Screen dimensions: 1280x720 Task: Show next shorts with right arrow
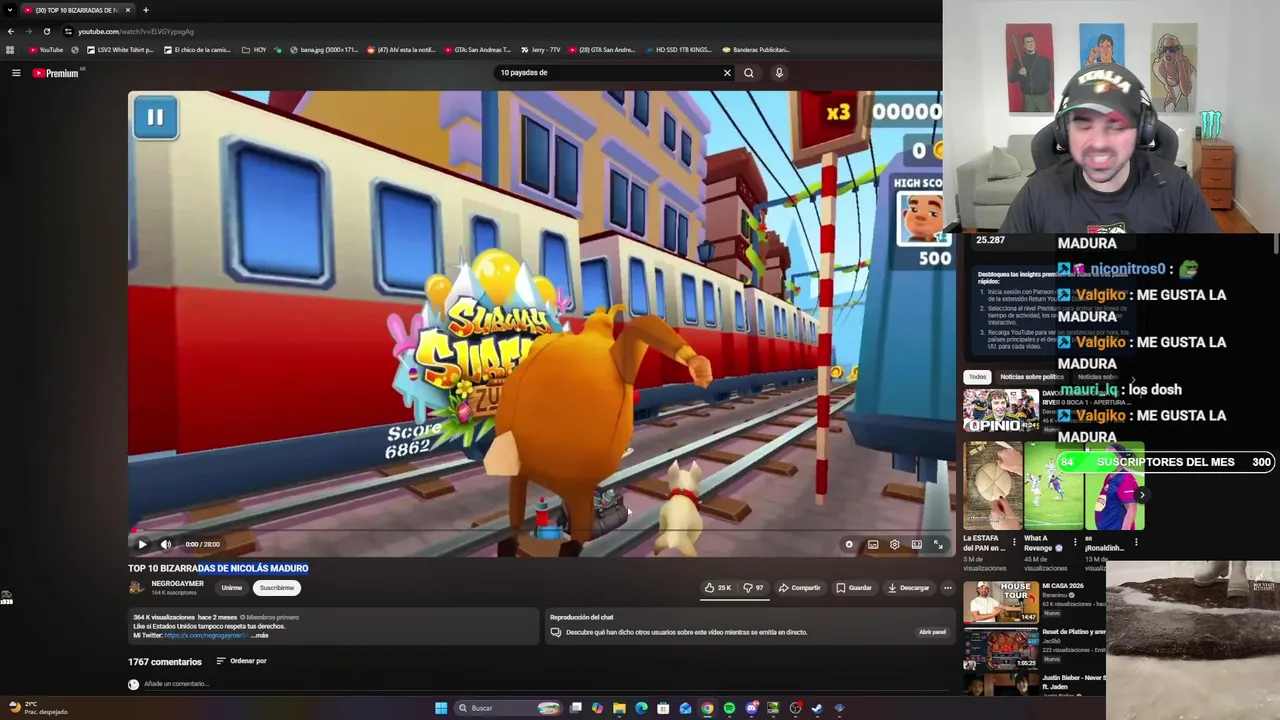(1142, 494)
